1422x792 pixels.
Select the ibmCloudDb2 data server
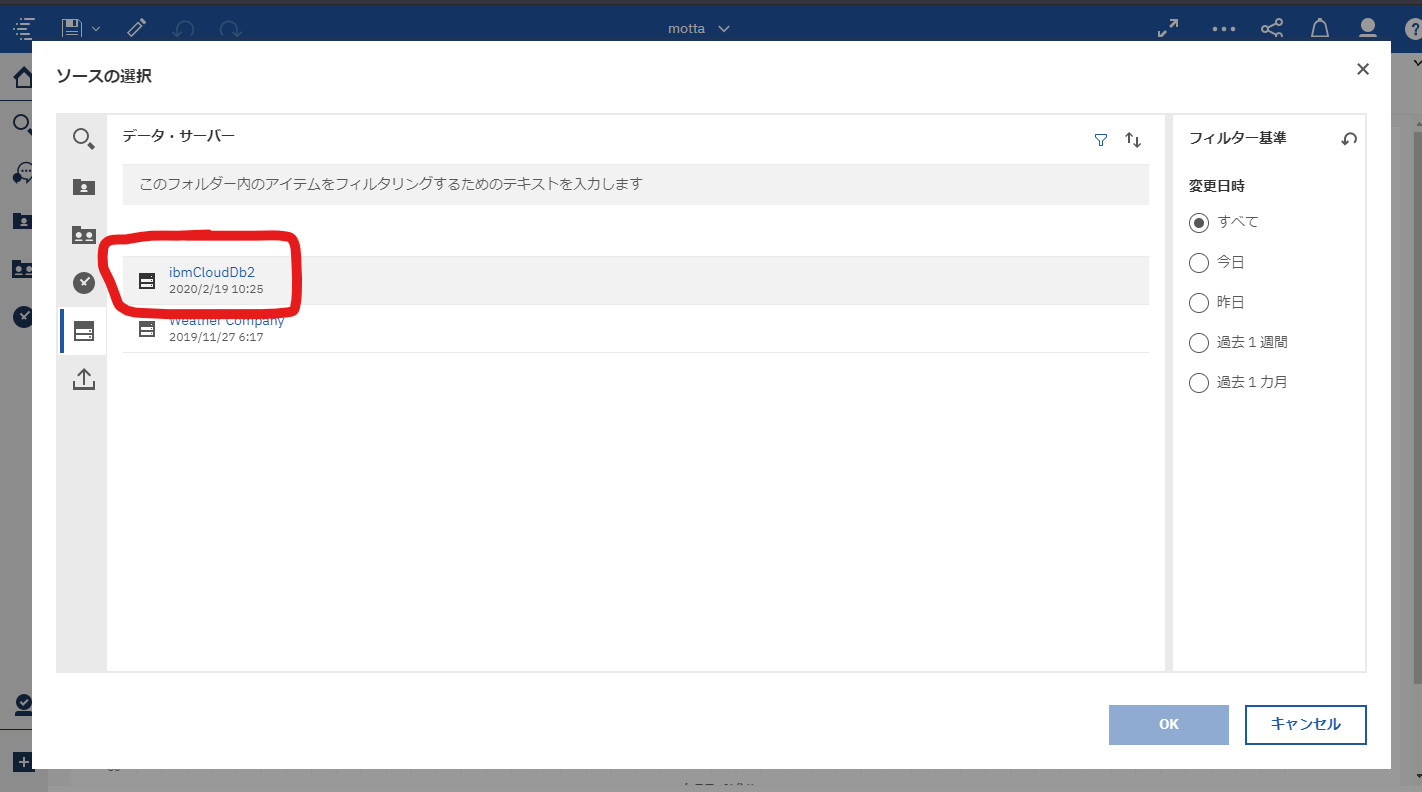coord(636,281)
